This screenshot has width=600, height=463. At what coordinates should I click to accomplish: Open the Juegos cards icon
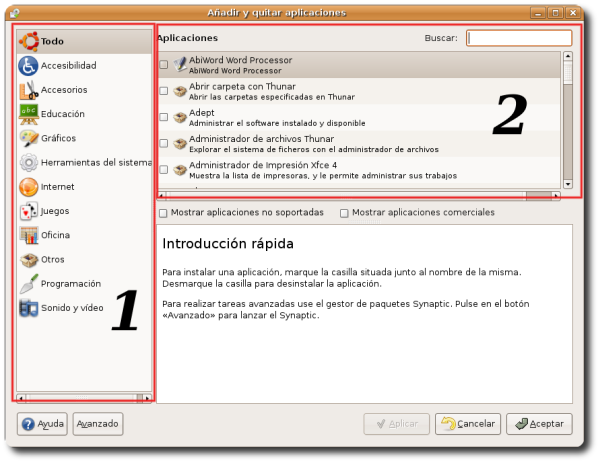pos(28,211)
